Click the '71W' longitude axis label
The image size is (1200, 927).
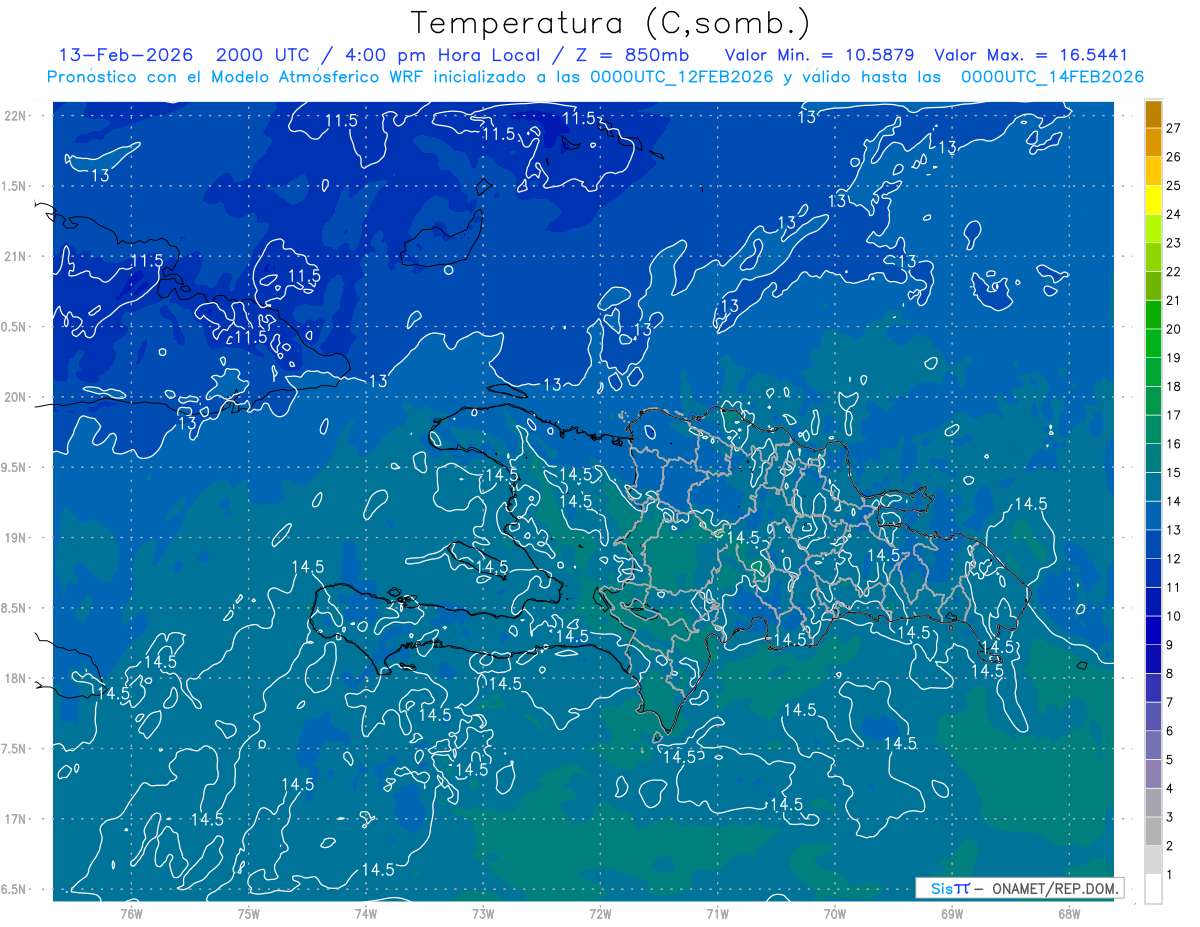tap(717, 913)
